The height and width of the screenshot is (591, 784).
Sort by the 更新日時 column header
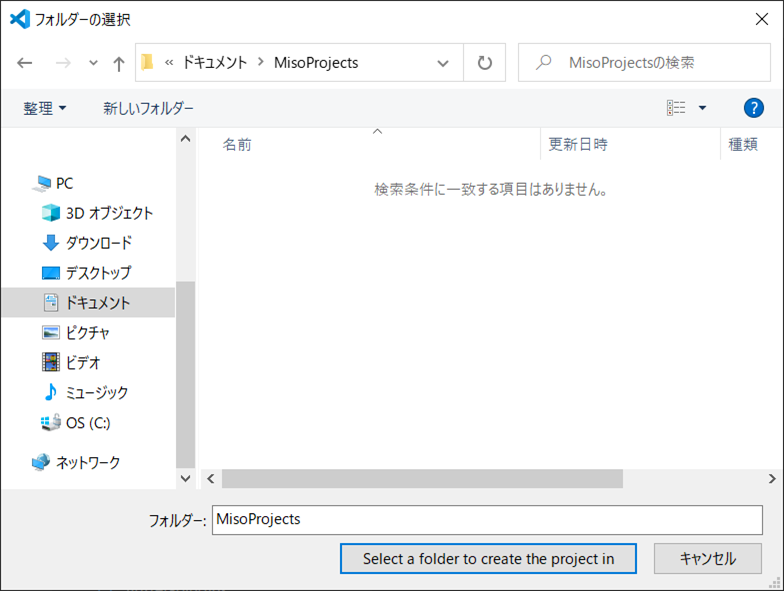coord(578,145)
